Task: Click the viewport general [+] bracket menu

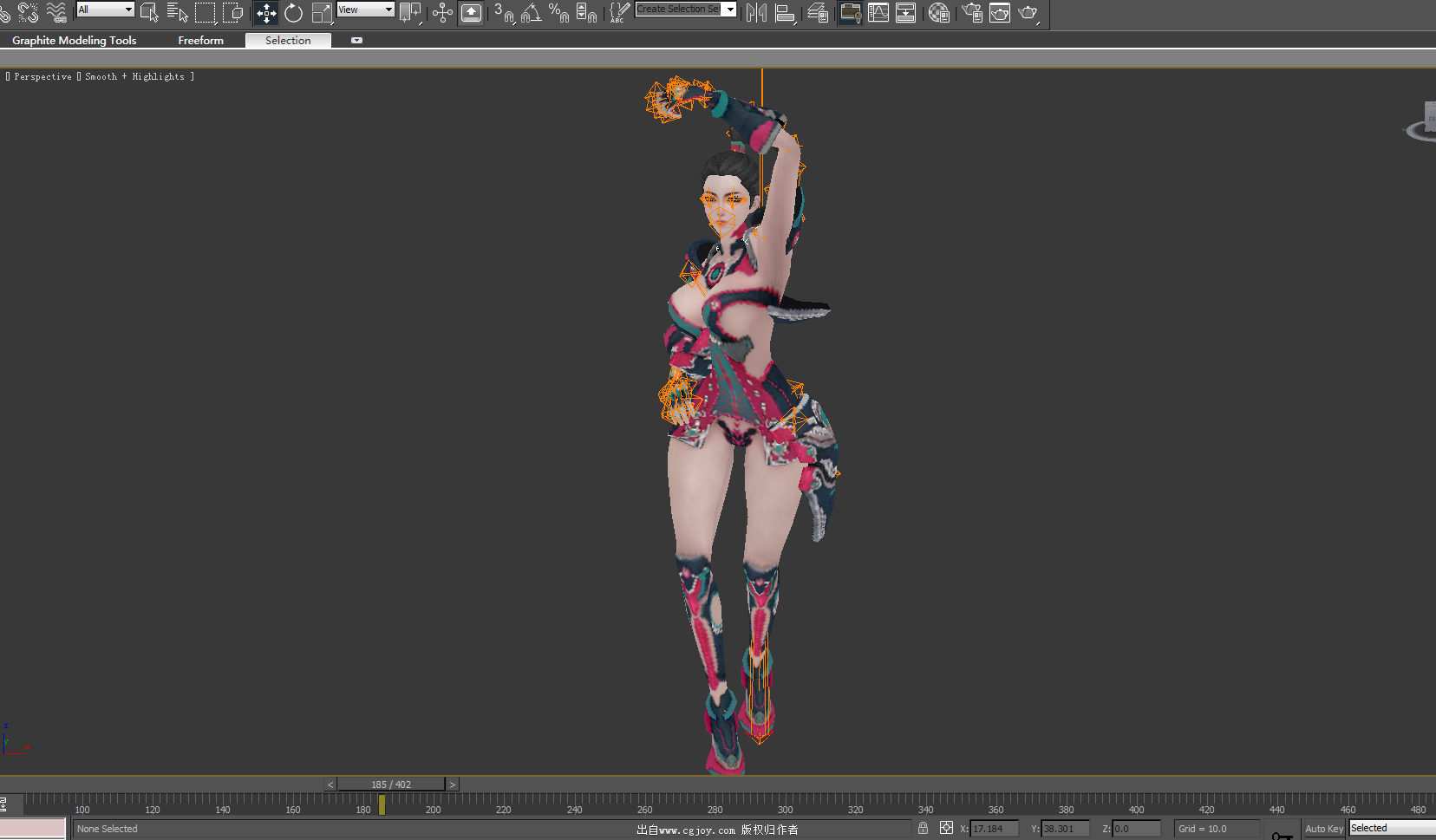Action: (8, 76)
